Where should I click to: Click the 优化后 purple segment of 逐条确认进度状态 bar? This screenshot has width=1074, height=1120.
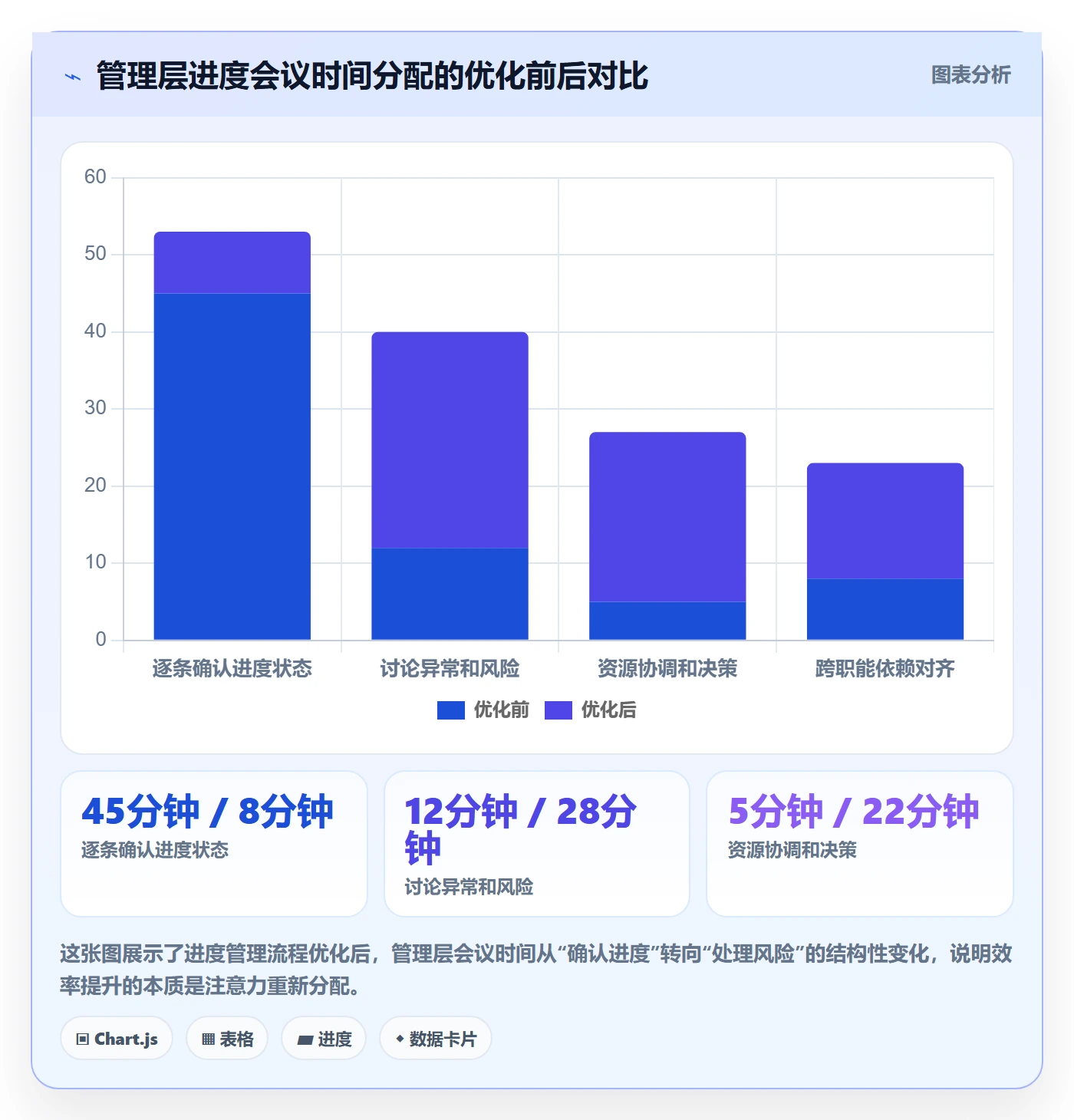click(232, 262)
